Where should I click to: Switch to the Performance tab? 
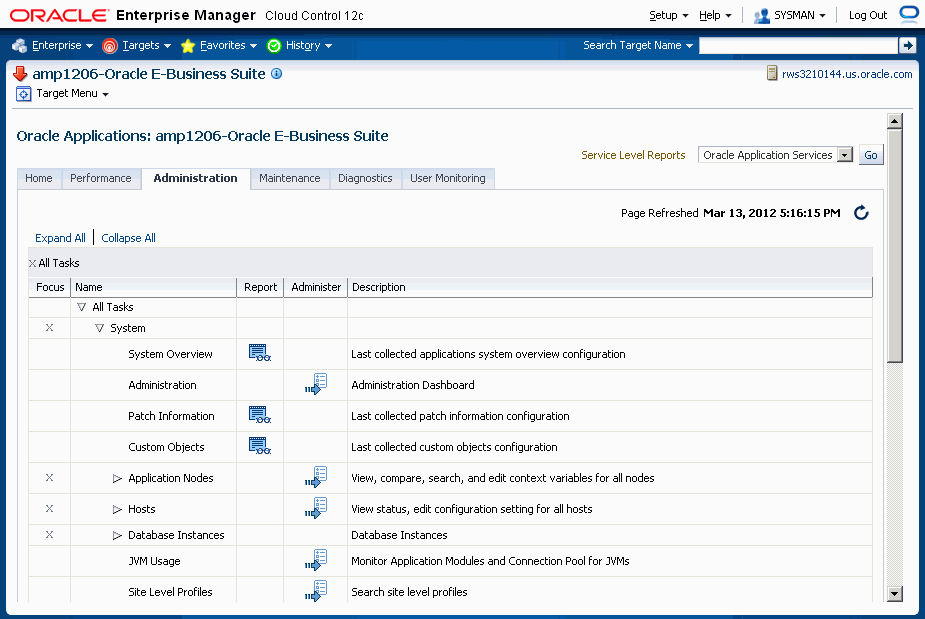pyautogui.click(x=101, y=178)
